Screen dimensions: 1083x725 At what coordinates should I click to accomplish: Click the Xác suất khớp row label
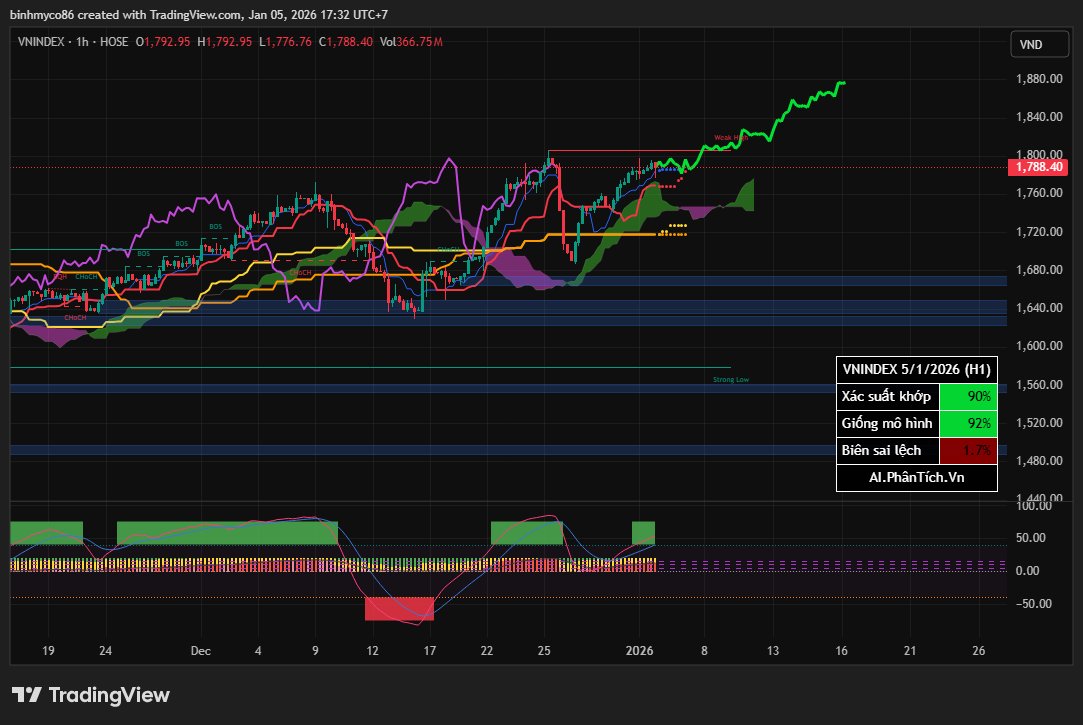(887, 396)
